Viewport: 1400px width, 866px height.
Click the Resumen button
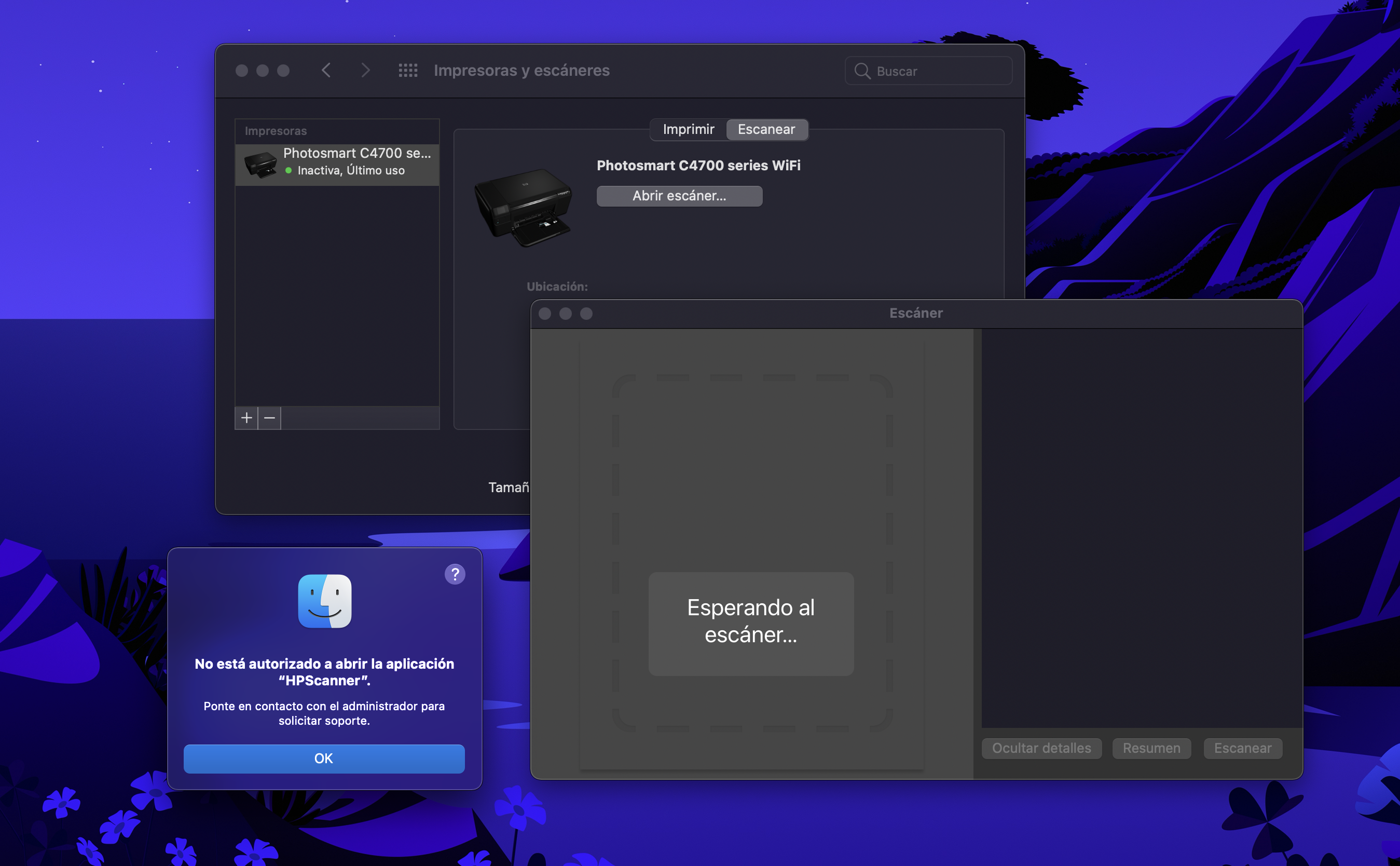(x=1151, y=748)
